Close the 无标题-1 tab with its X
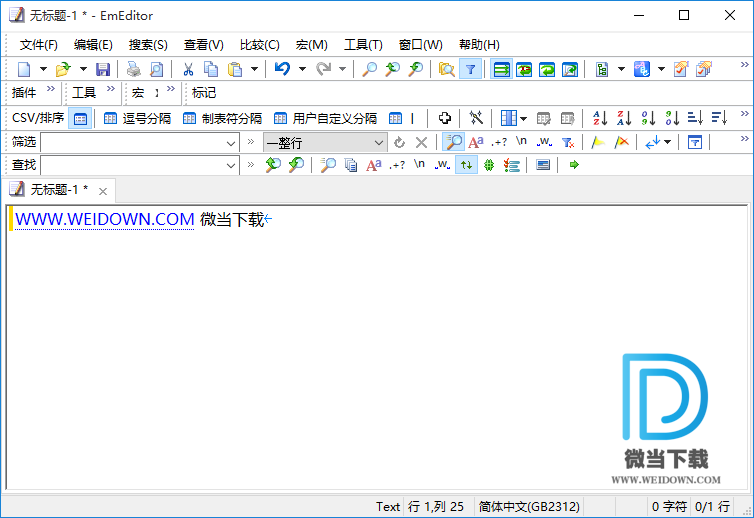754x518 pixels. (102, 191)
